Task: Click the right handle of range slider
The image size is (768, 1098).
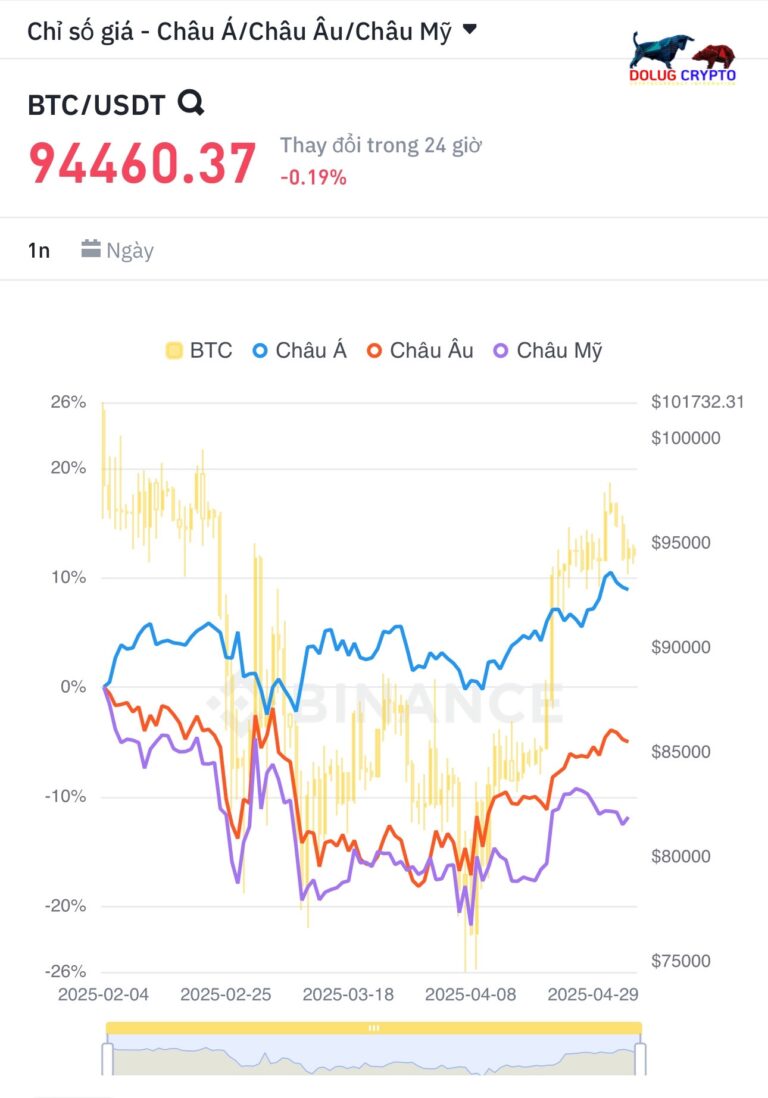Action: coord(640,1059)
